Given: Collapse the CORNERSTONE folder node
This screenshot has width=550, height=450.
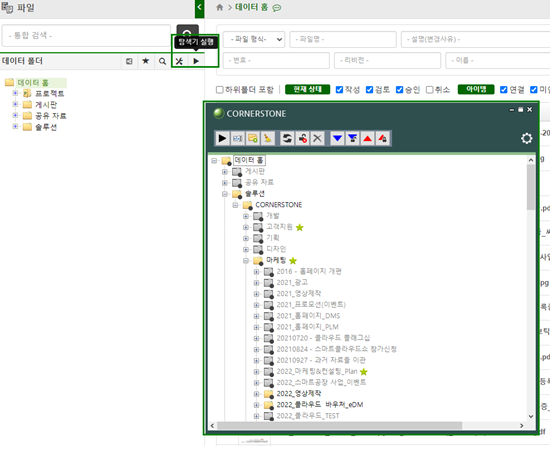Looking at the screenshot, I should 235,205.
